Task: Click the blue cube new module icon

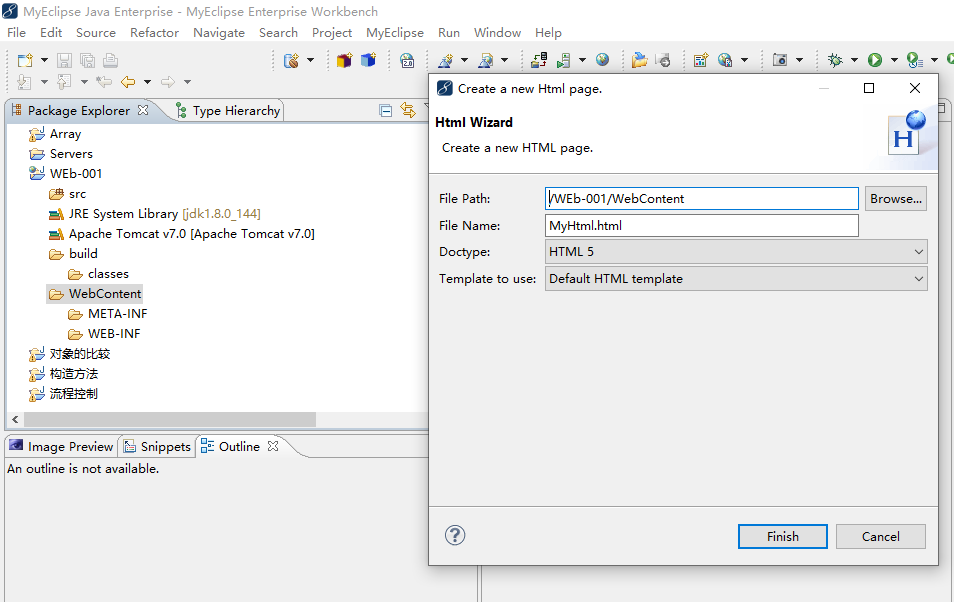Action: point(368,60)
